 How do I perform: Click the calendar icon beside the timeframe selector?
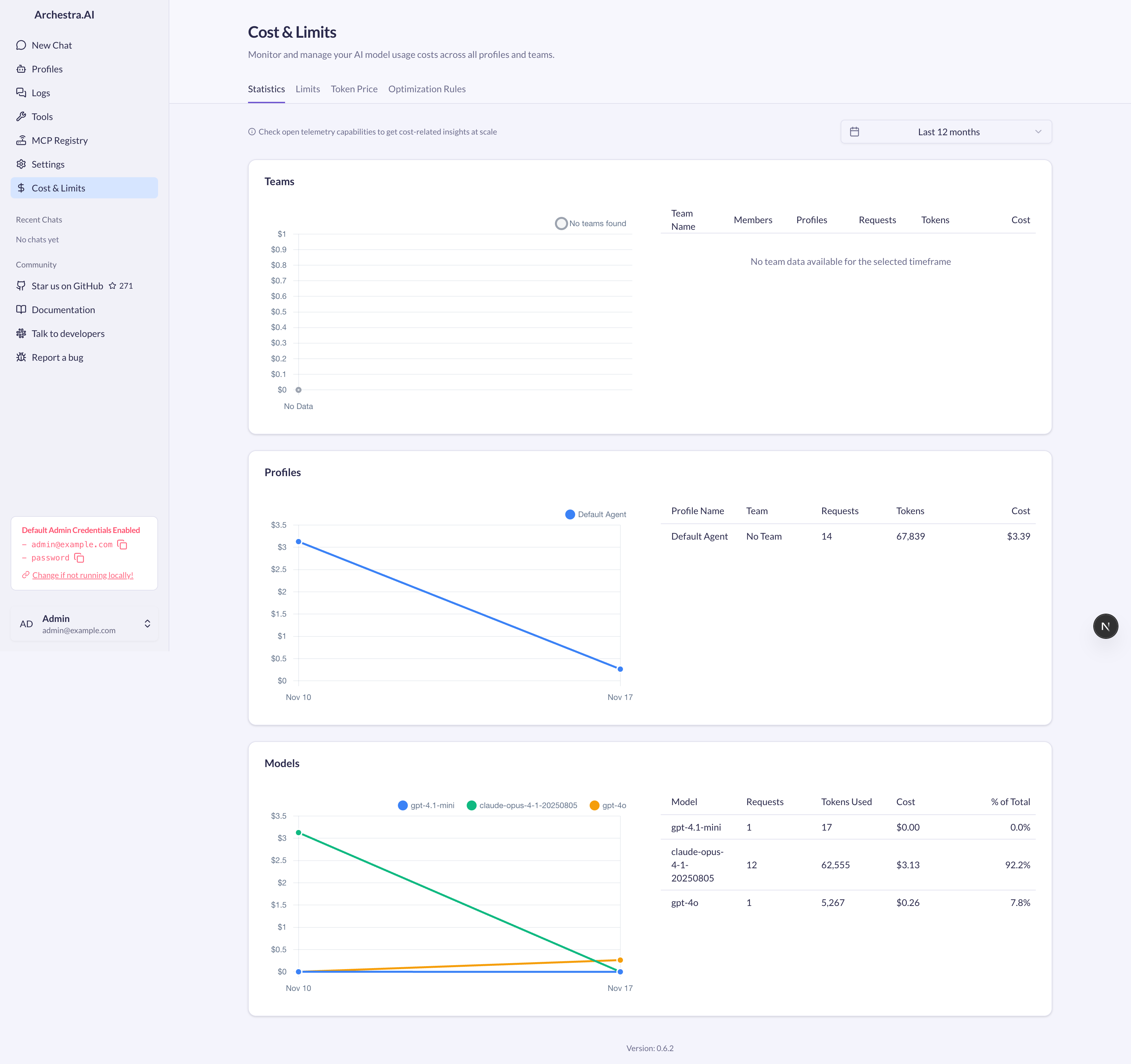pyautogui.click(x=855, y=131)
